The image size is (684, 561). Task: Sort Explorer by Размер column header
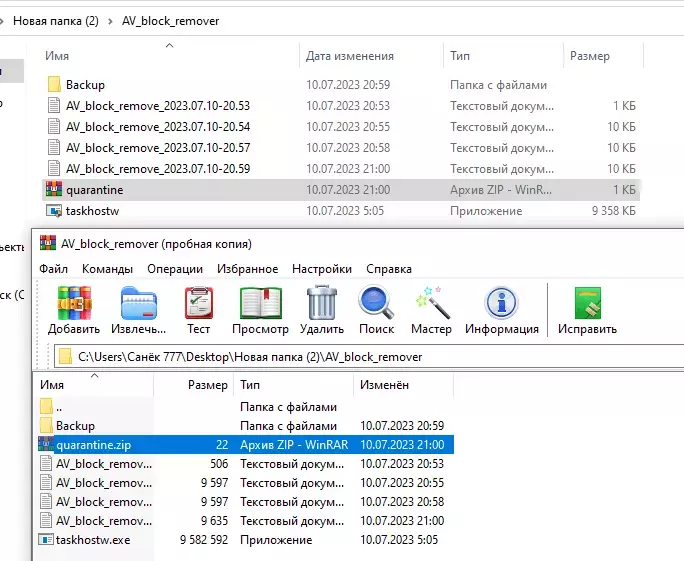[603, 55]
